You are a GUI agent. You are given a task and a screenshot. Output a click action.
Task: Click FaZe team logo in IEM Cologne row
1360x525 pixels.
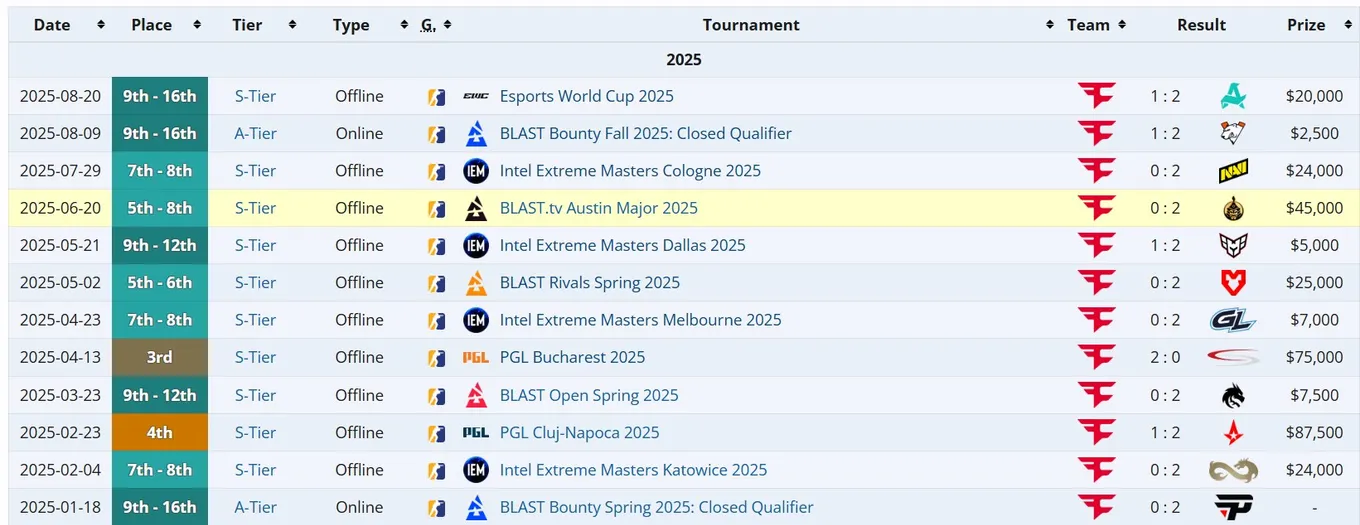(1097, 171)
